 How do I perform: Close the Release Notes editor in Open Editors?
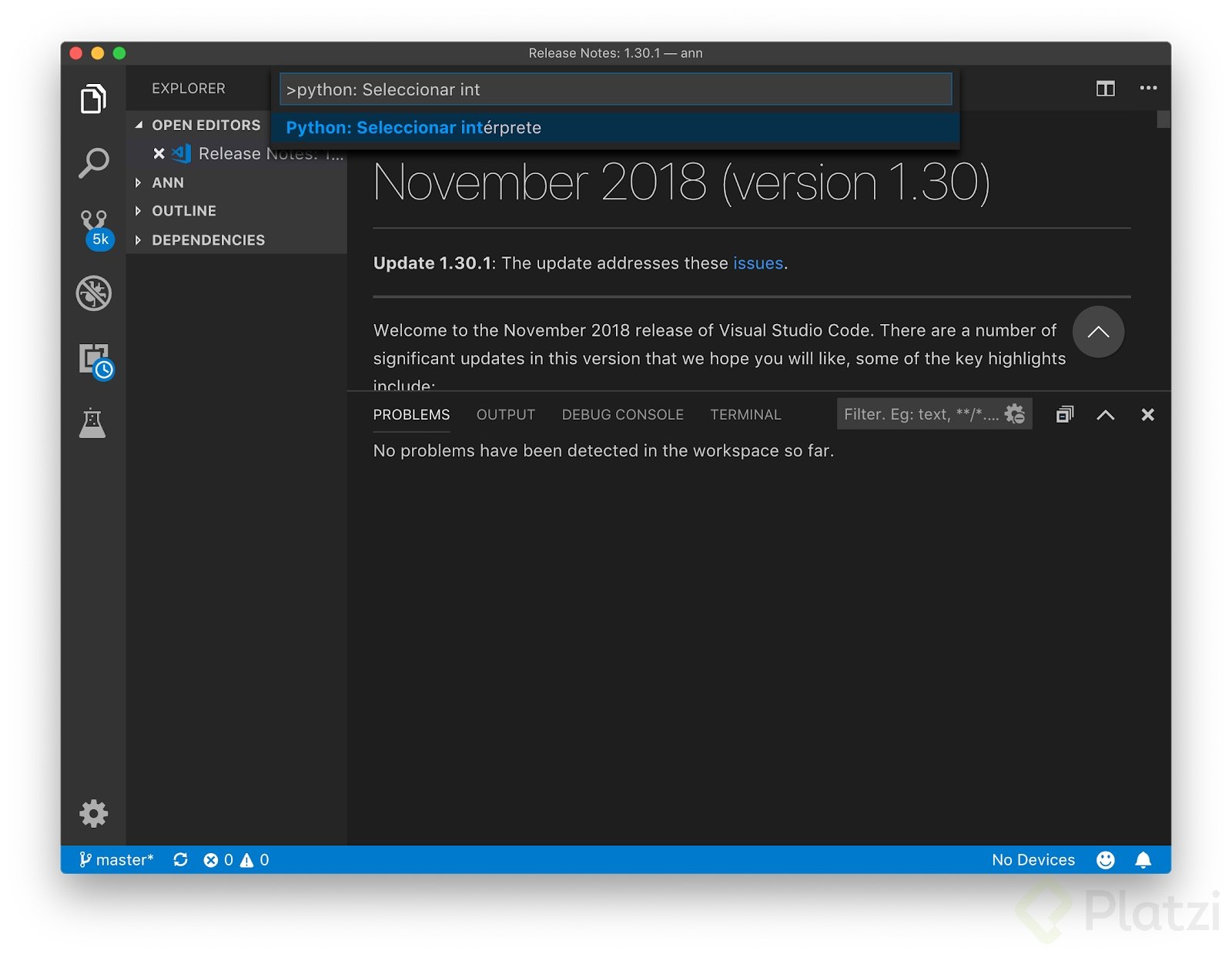159,153
